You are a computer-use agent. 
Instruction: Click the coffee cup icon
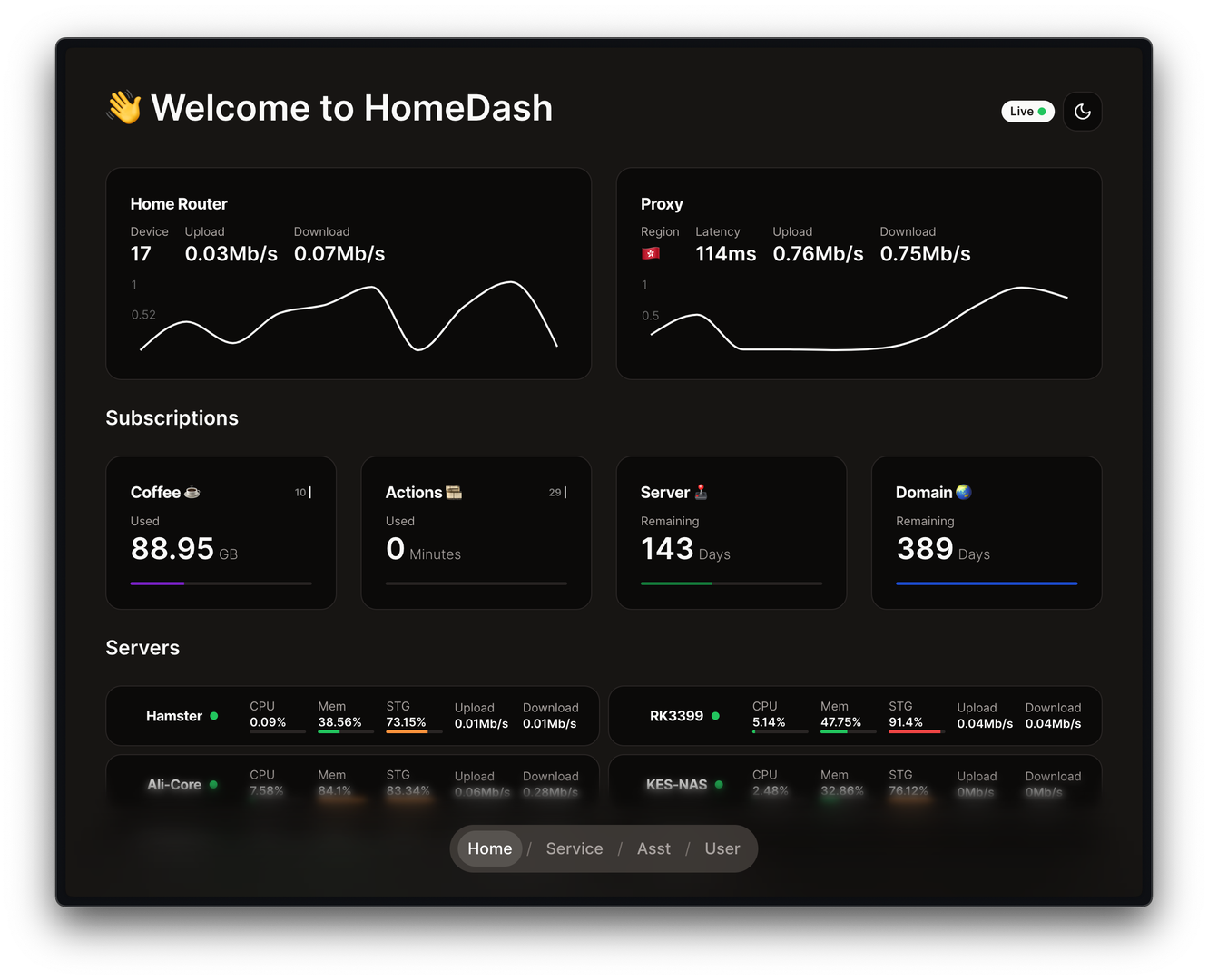coord(192,493)
